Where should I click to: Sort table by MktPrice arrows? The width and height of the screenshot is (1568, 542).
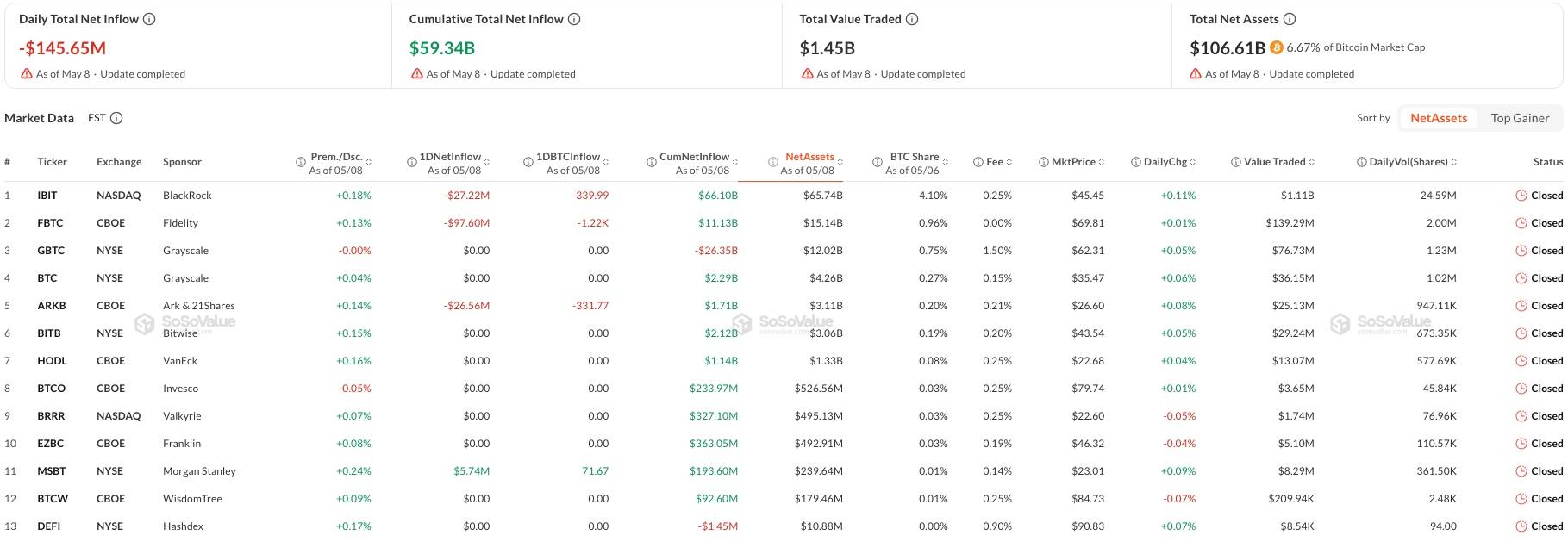click(1102, 162)
